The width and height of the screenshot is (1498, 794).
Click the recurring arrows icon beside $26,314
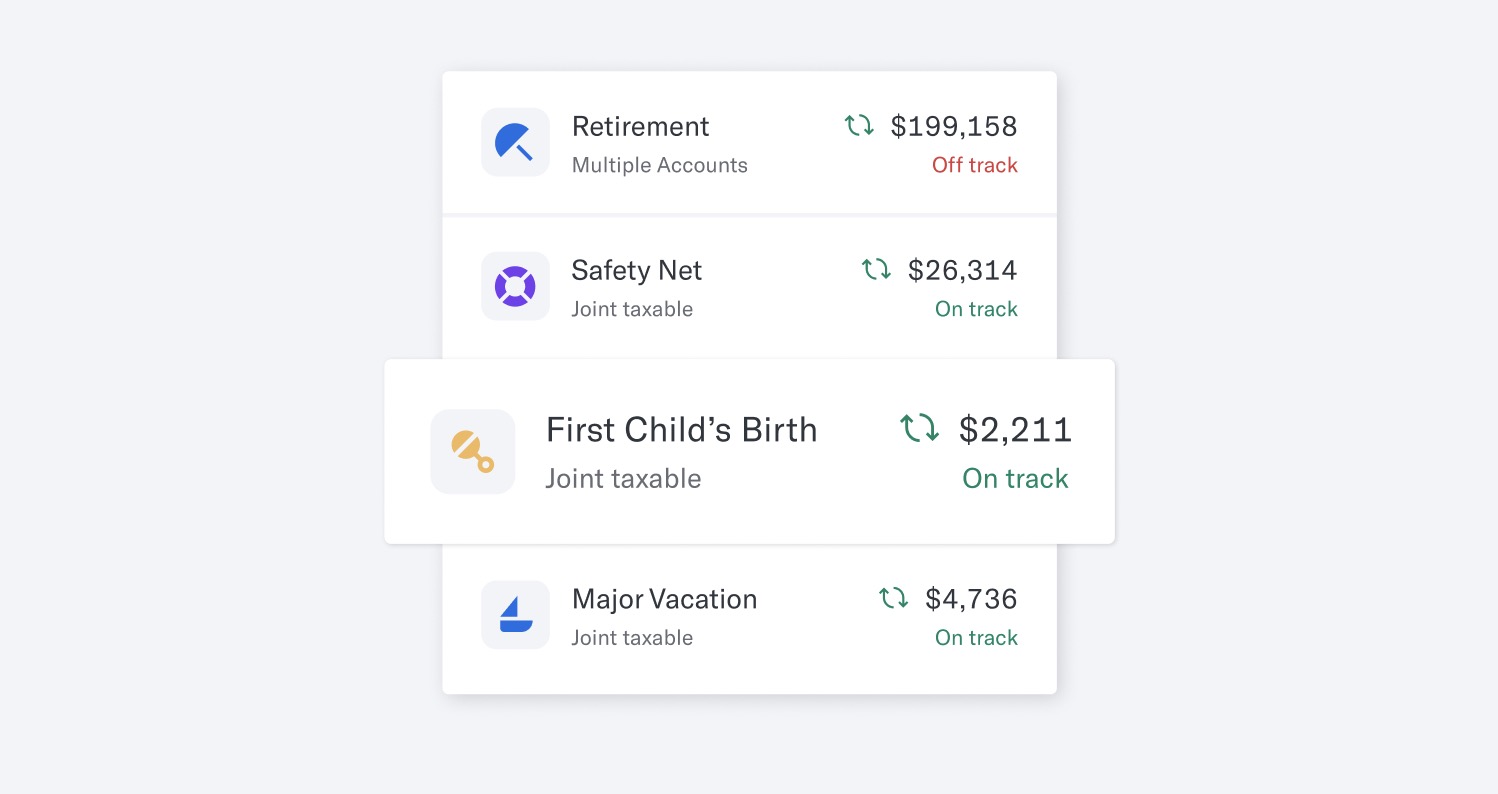point(876,270)
